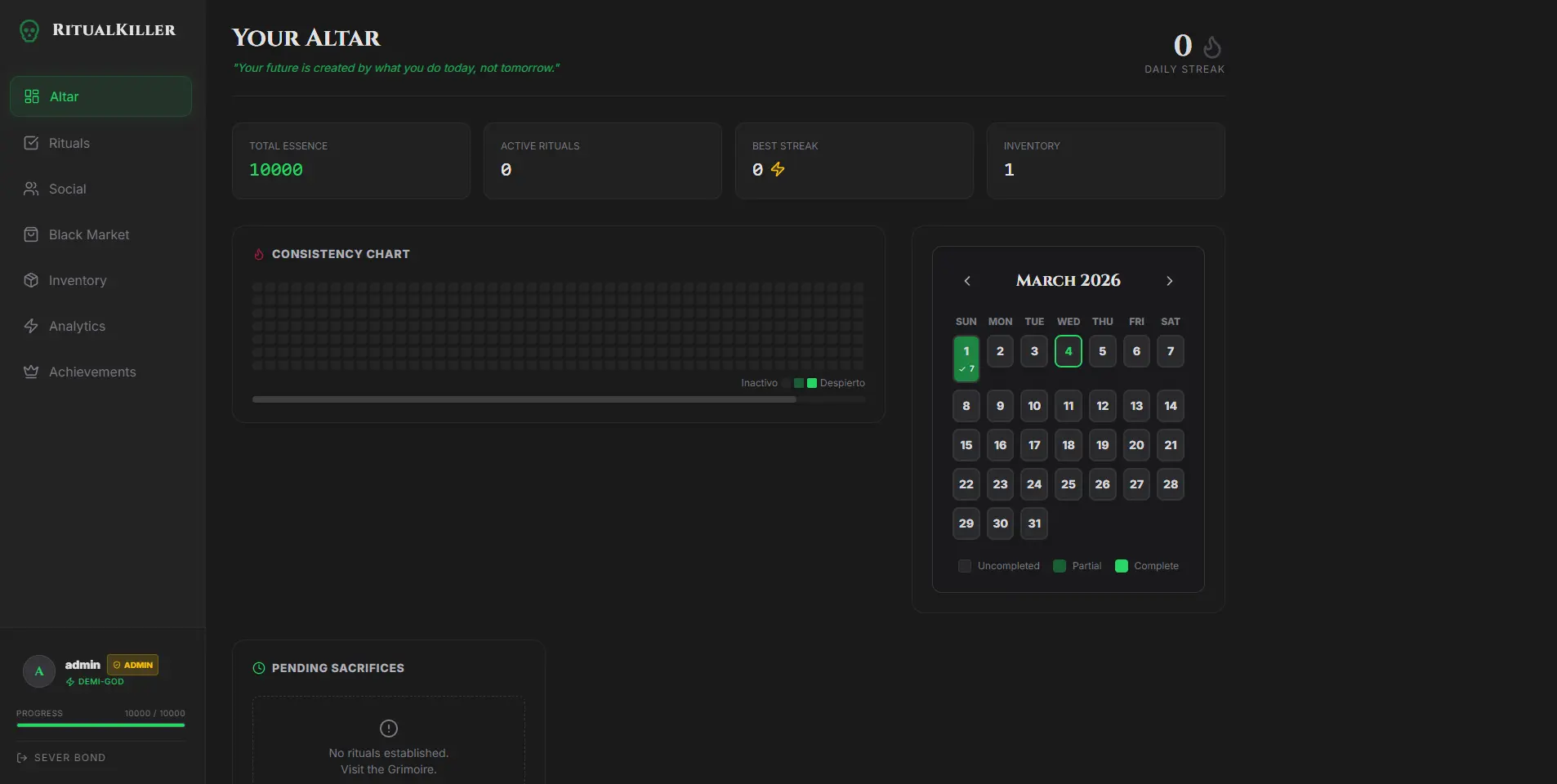Select March 1 completed day
This screenshot has height=784, width=1557.
click(966, 358)
